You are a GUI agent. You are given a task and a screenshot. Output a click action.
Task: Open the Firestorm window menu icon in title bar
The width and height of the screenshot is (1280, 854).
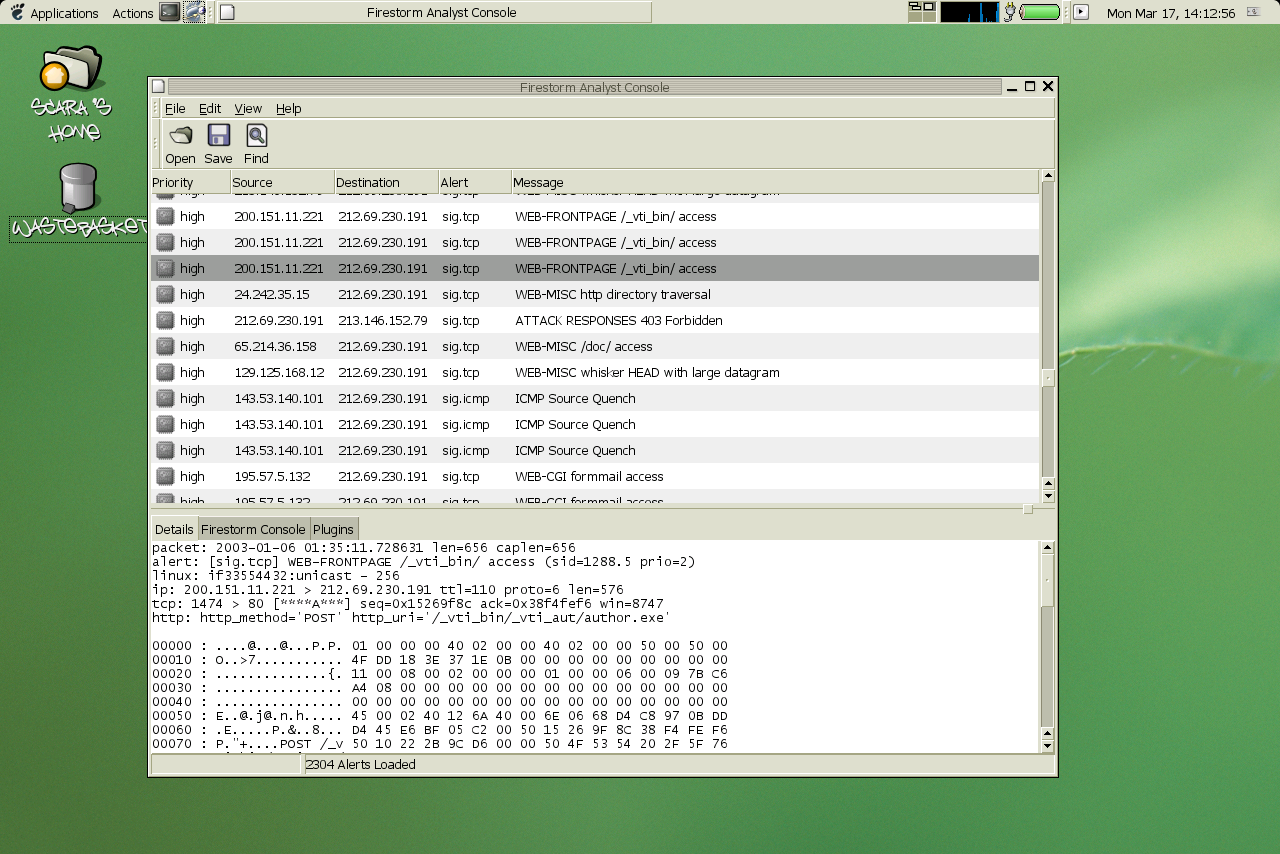pos(158,87)
